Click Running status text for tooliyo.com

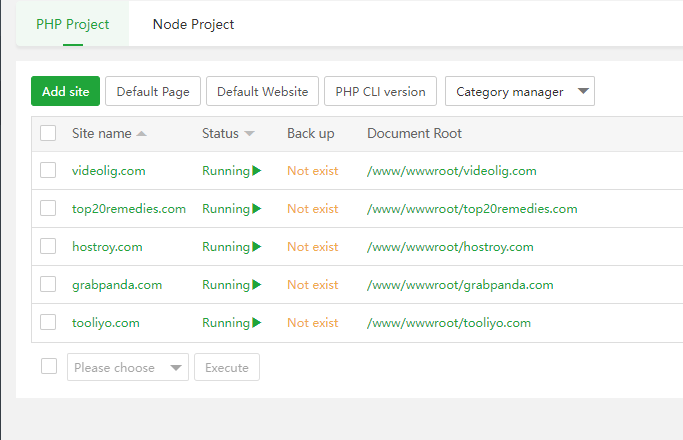click(226, 323)
